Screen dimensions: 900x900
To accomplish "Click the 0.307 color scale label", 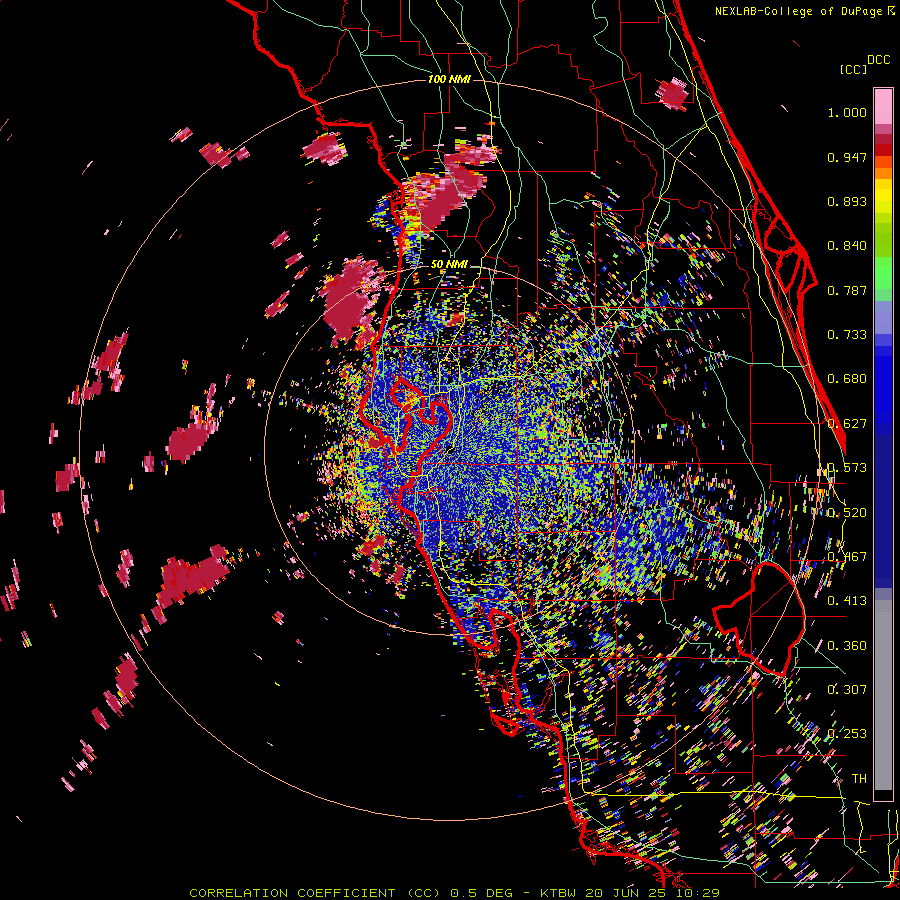I will tap(847, 690).
